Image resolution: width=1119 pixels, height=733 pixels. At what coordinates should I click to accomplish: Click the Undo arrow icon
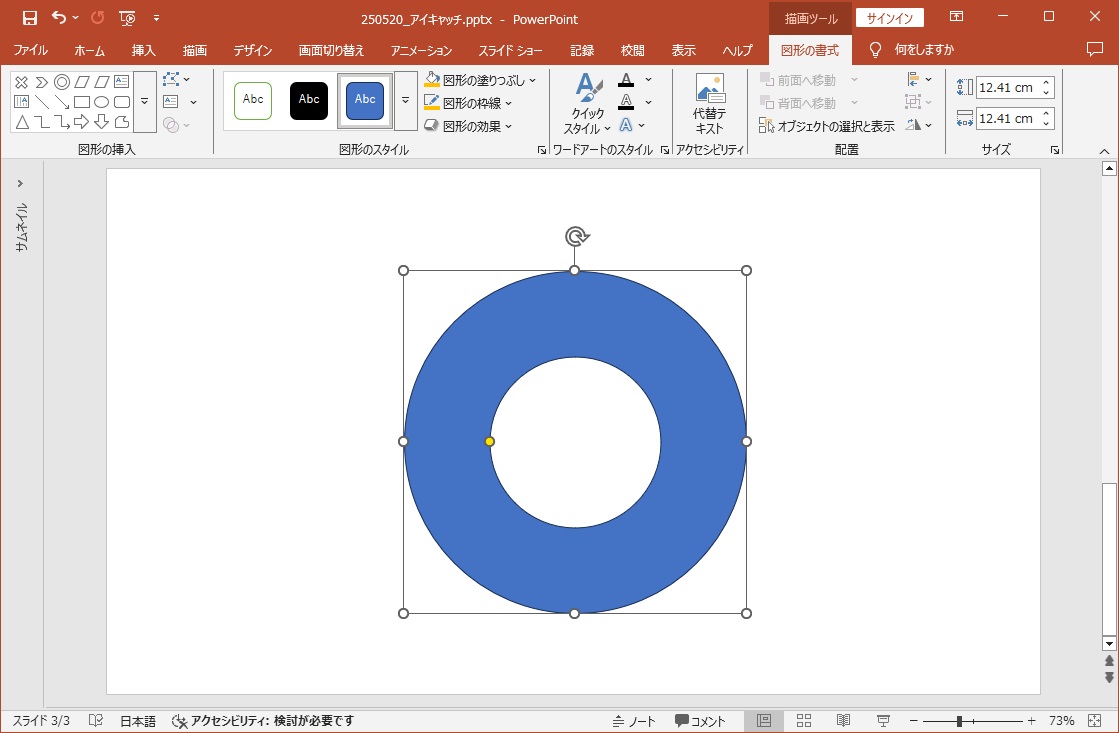59,18
